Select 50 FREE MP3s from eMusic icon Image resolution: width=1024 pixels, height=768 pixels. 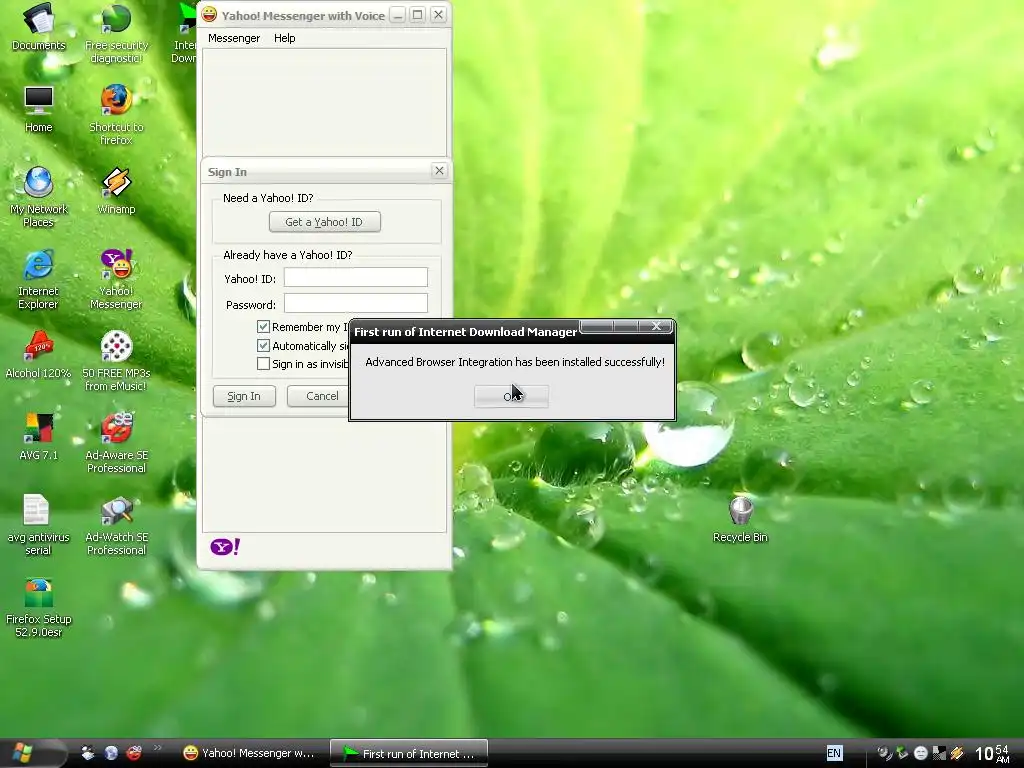tap(116, 361)
